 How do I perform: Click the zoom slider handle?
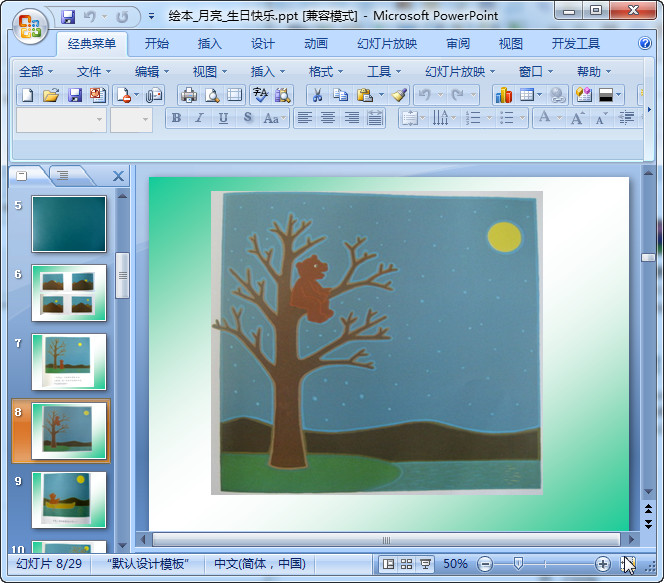point(518,564)
